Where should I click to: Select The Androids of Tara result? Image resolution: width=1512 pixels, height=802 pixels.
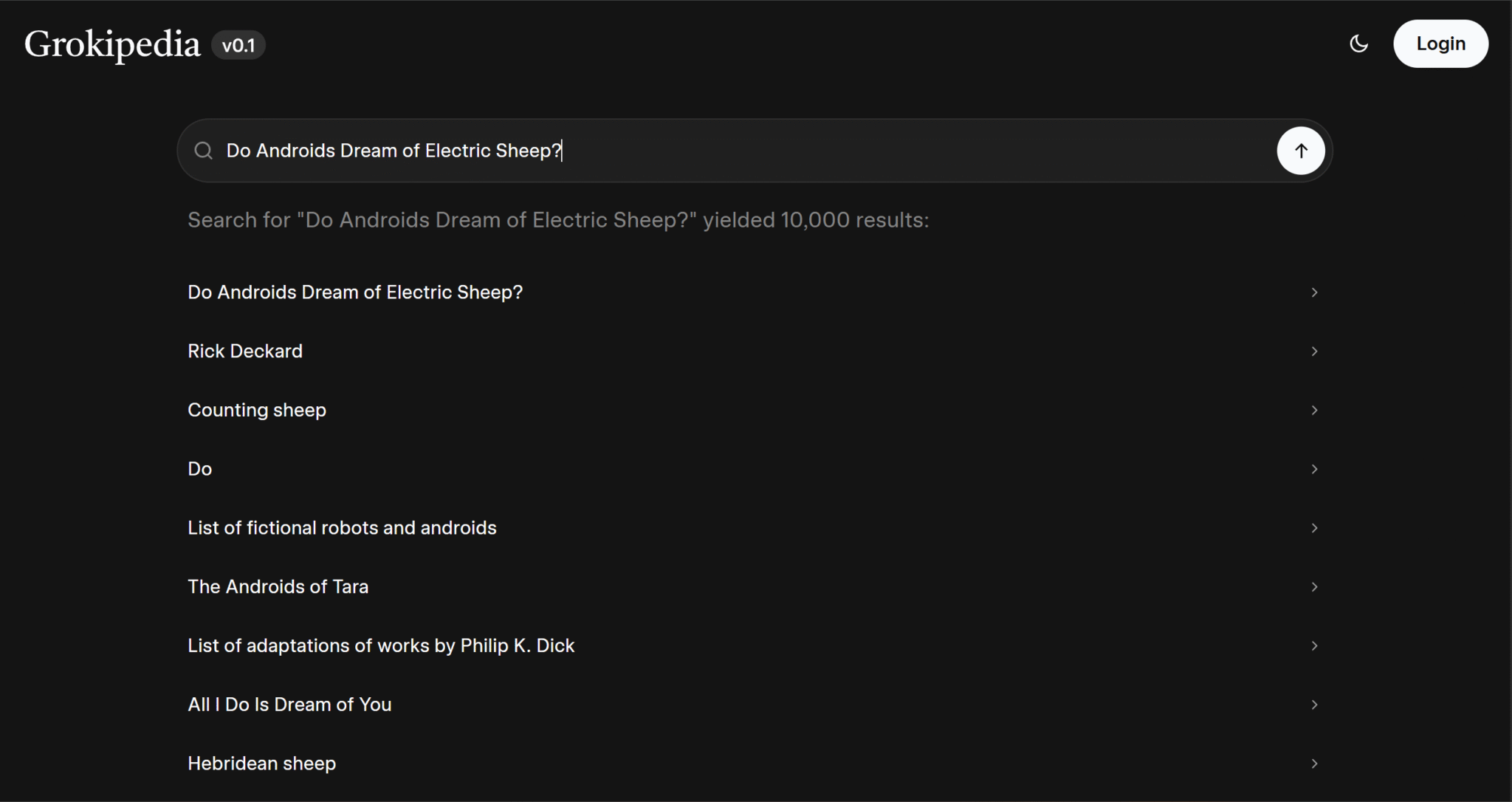click(278, 587)
